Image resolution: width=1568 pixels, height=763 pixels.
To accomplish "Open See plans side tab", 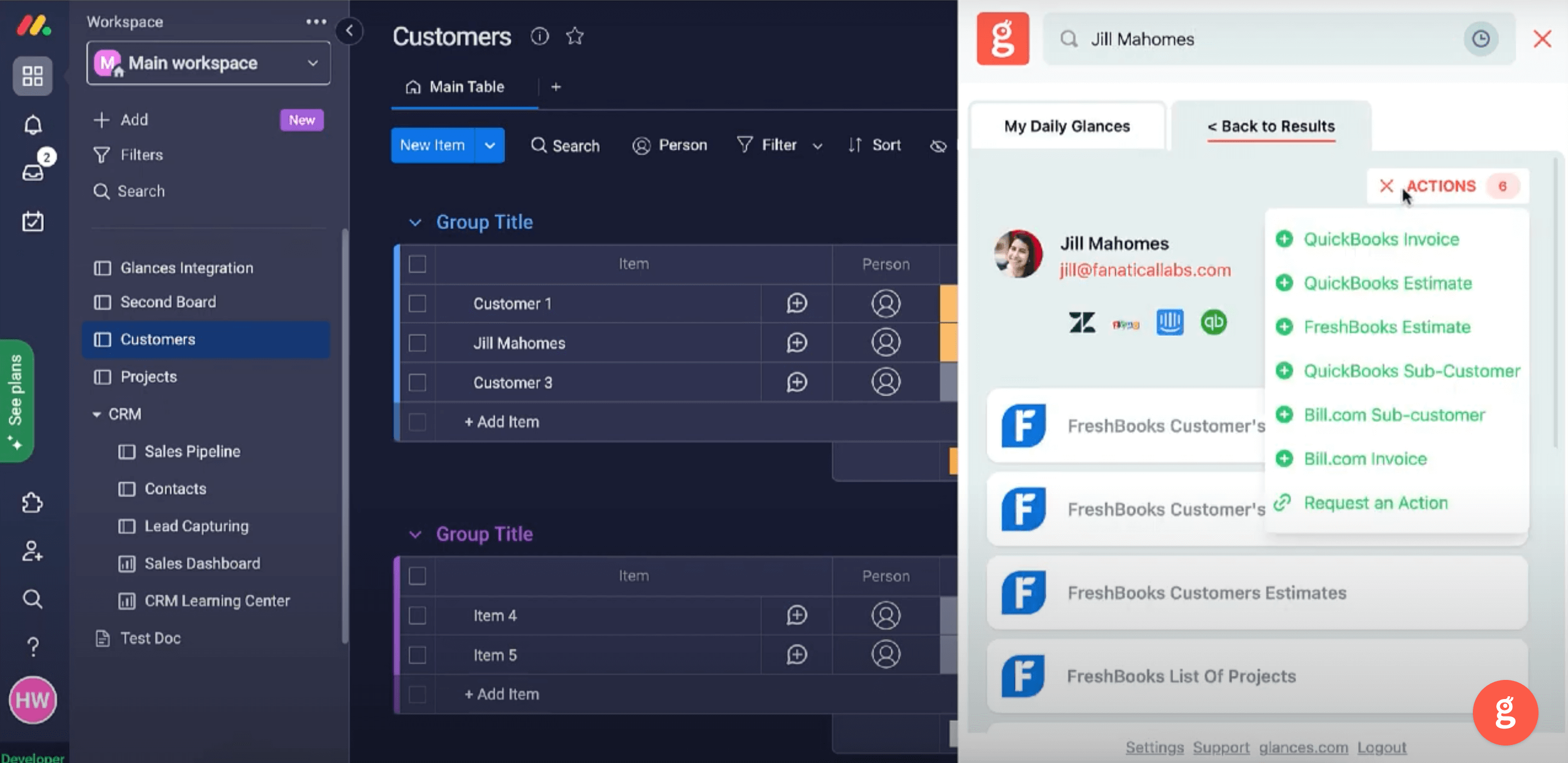I will tap(16, 401).
